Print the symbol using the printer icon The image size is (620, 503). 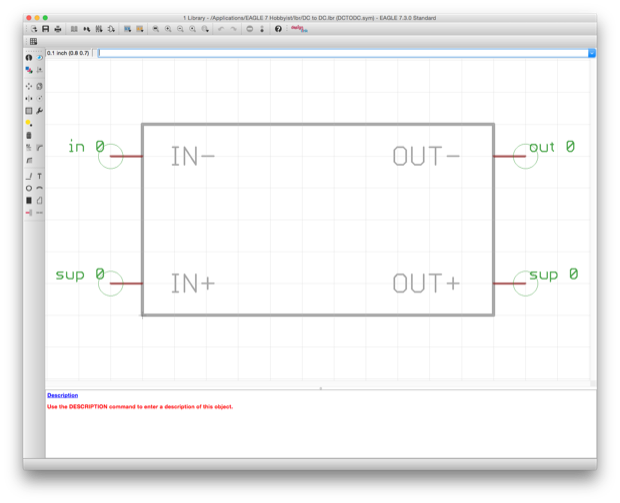click(58, 29)
